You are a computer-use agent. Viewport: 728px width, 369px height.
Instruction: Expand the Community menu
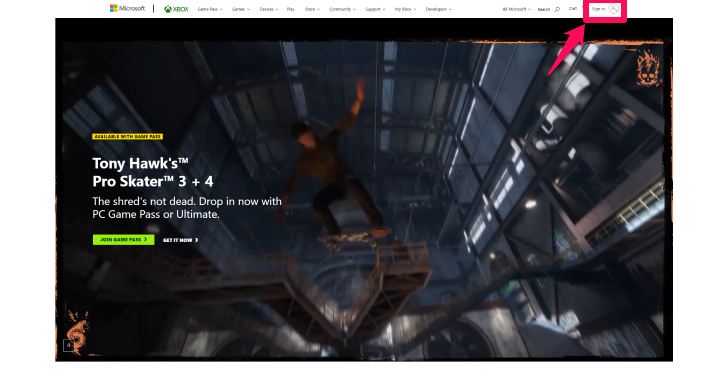click(342, 9)
